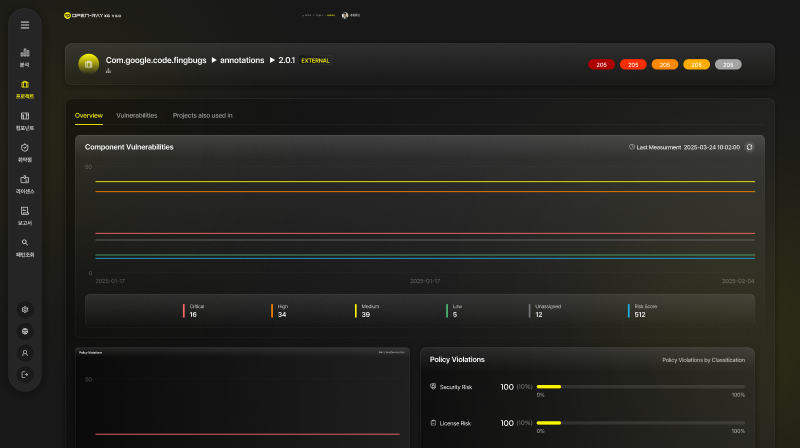Click the dark red 205 severity badge
This screenshot has width=800, height=448.
pos(602,65)
